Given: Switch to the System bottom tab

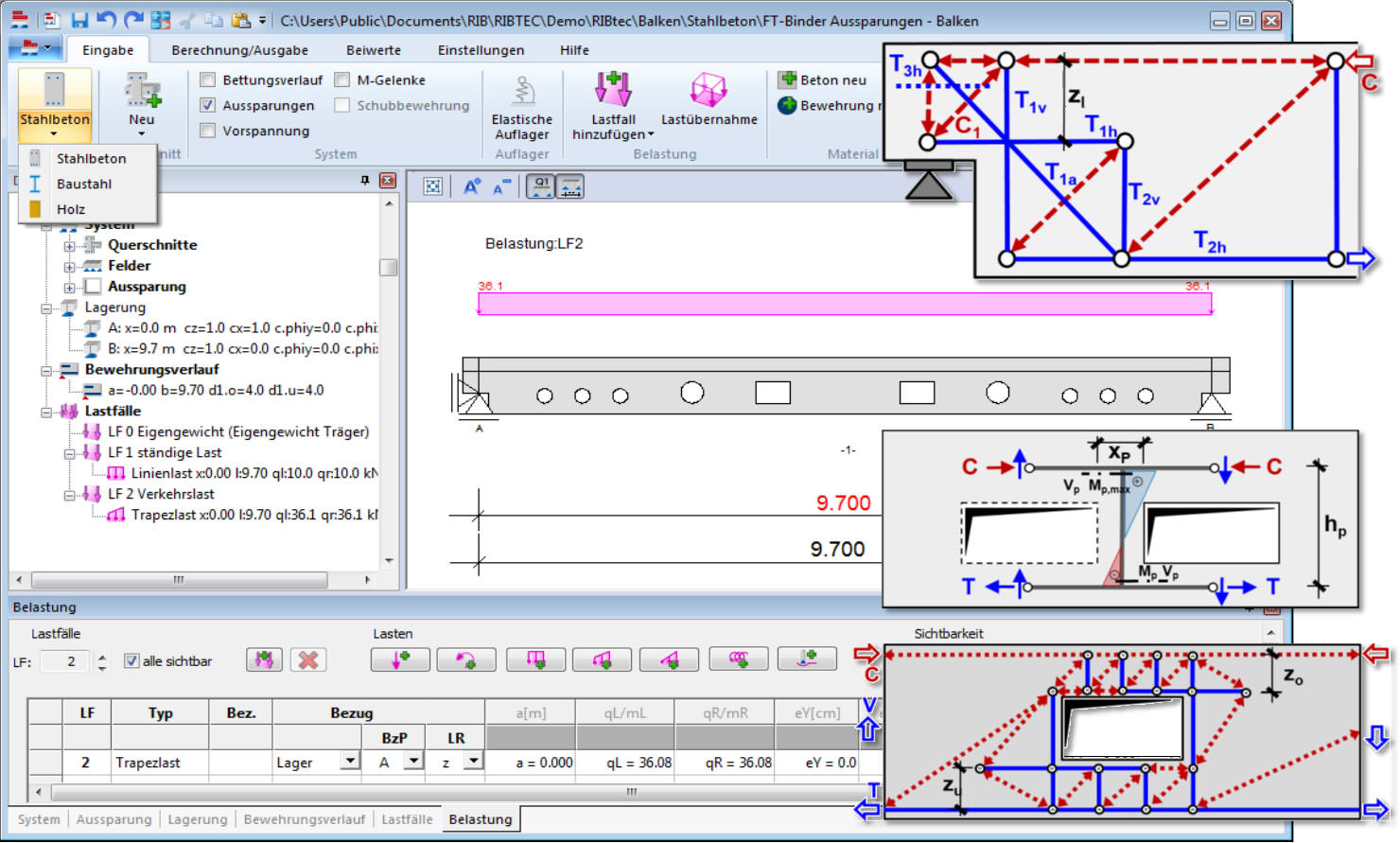Looking at the screenshot, I should click(39, 819).
